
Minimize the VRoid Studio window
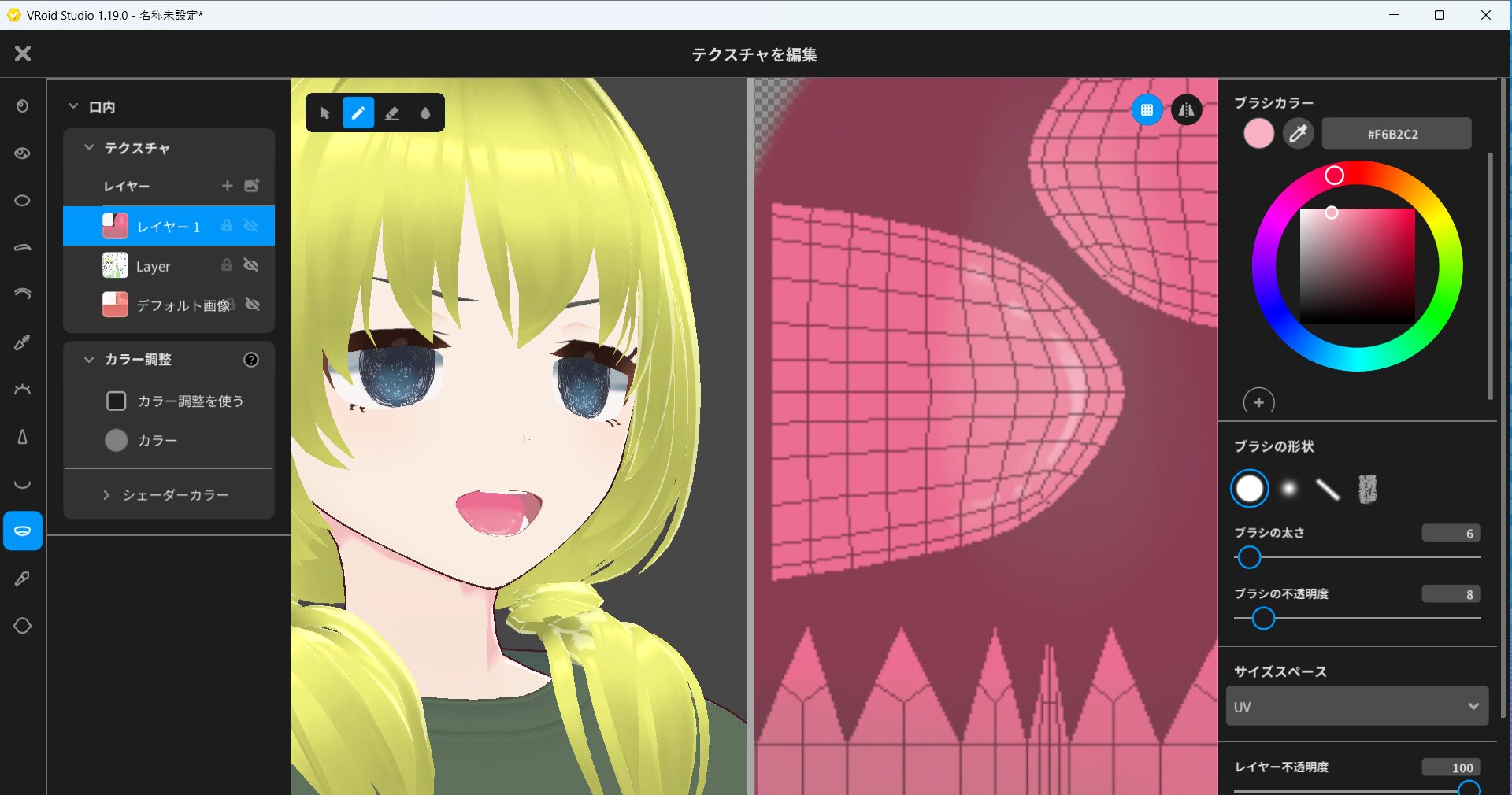(1394, 15)
